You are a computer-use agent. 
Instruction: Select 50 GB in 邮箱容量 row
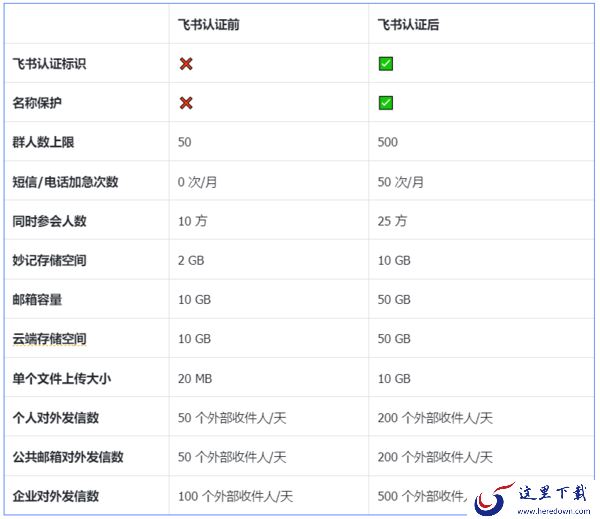[x=394, y=299]
